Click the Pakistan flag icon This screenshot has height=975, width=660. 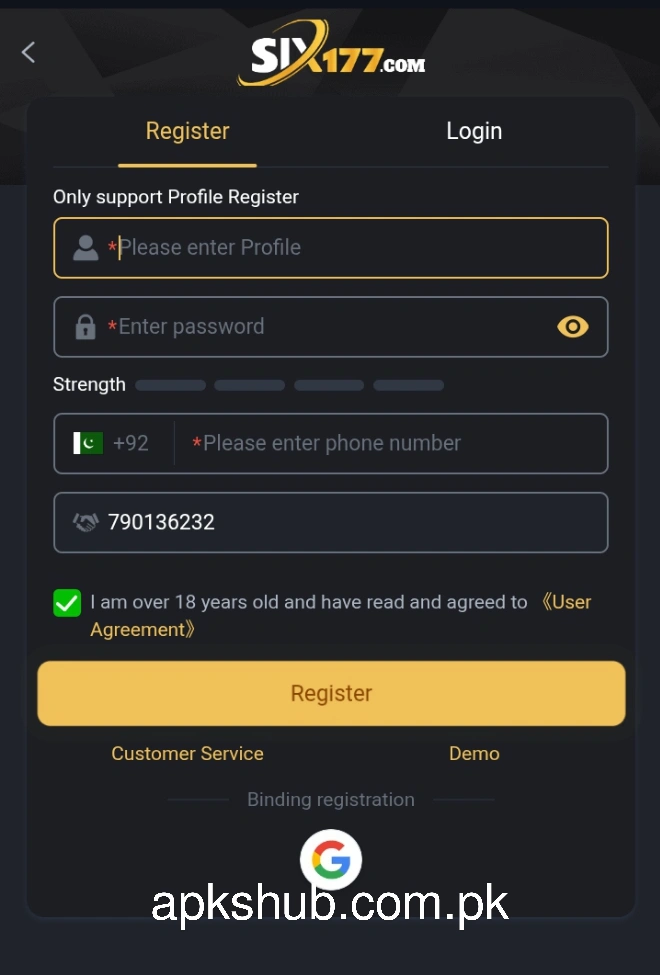coord(90,443)
